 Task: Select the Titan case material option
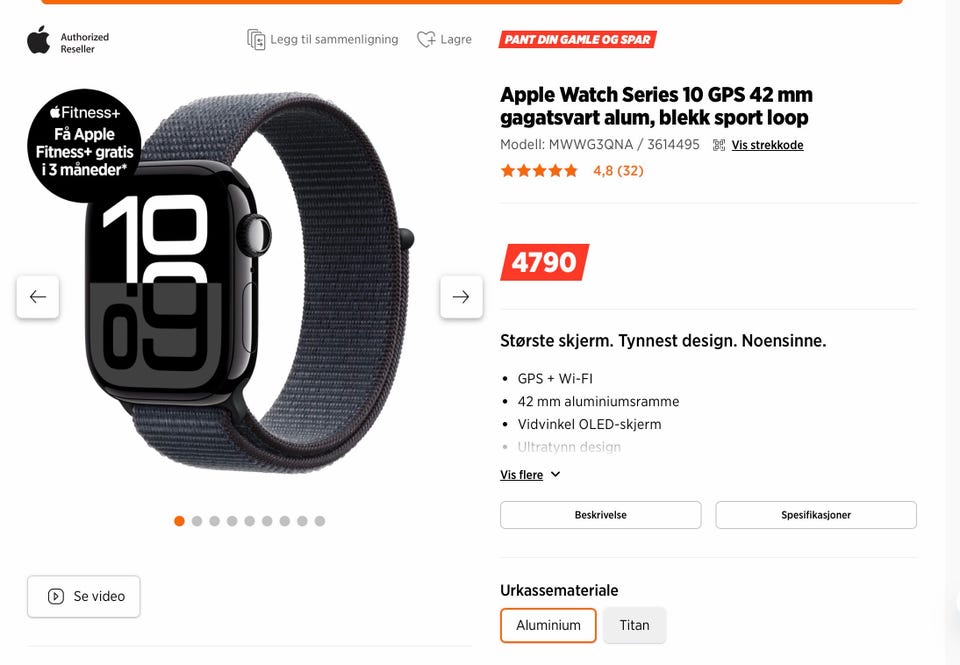[x=634, y=625]
